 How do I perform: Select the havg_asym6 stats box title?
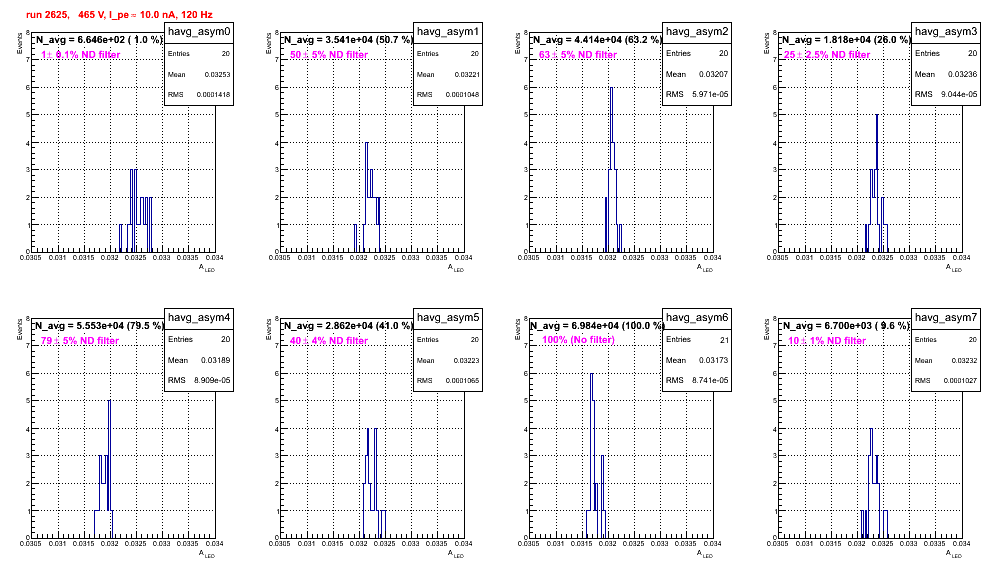(697, 318)
